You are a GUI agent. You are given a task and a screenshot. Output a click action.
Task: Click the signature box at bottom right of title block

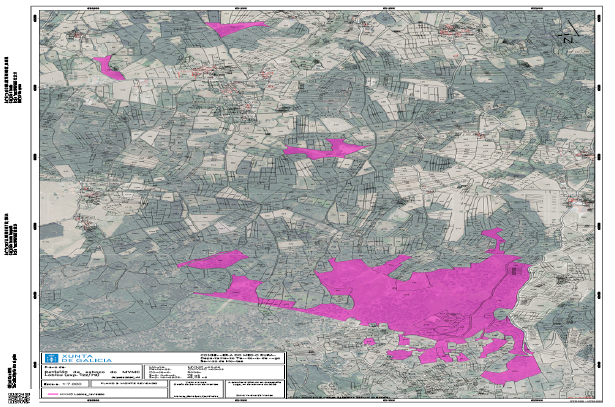[x=255, y=389]
